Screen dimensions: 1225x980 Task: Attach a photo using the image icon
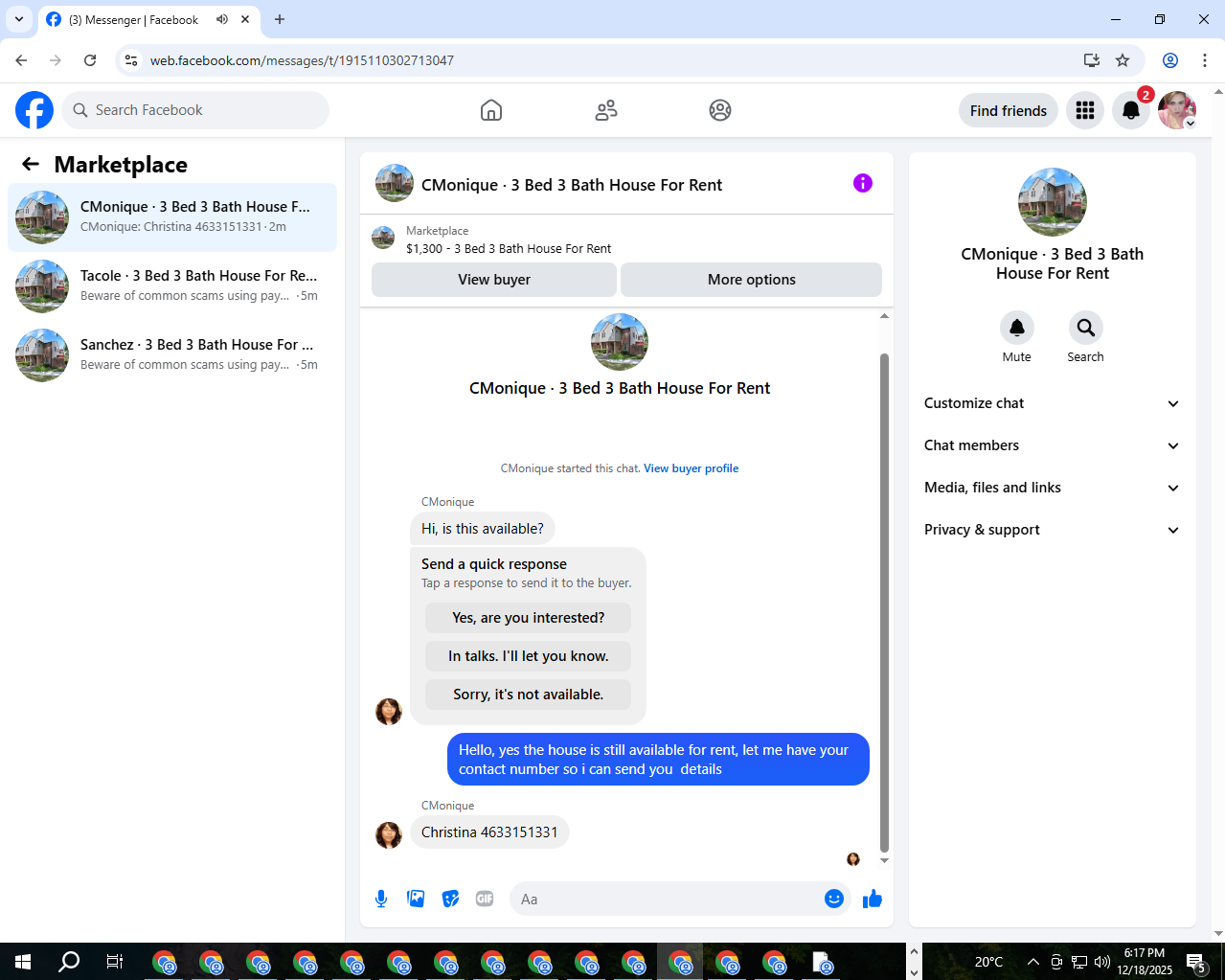[416, 899]
